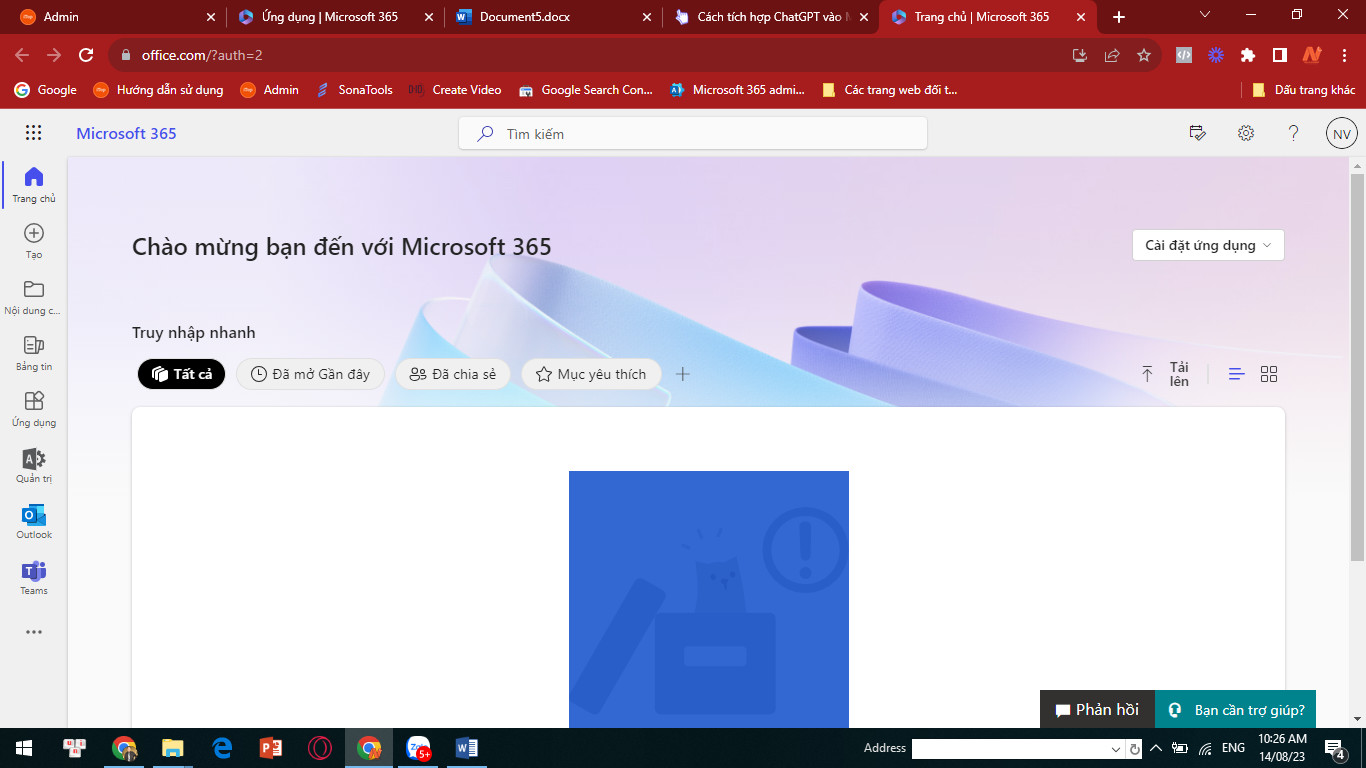Open the Ứng dụng apps sidebar icon
Image resolution: width=1366 pixels, height=768 pixels.
coord(33,408)
